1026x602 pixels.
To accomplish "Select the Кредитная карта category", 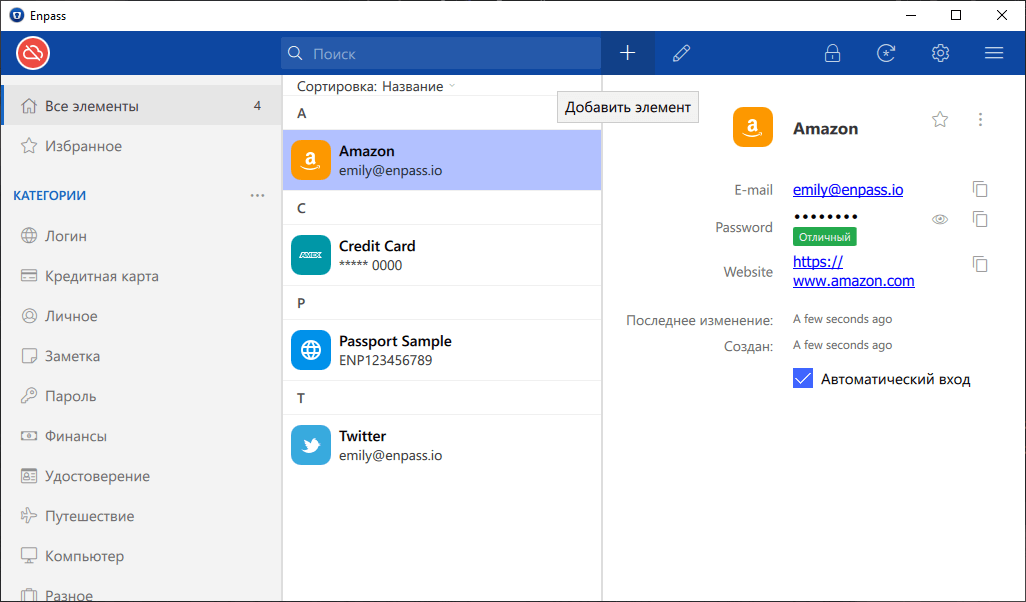I will (x=141, y=275).
